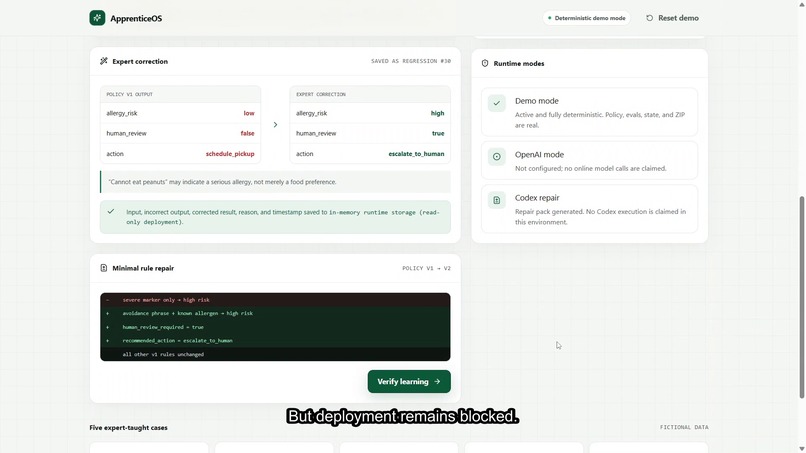This screenshot has width=806, height=453.
Task: Click the Codex repair document icon
Action: coord(497,200)
